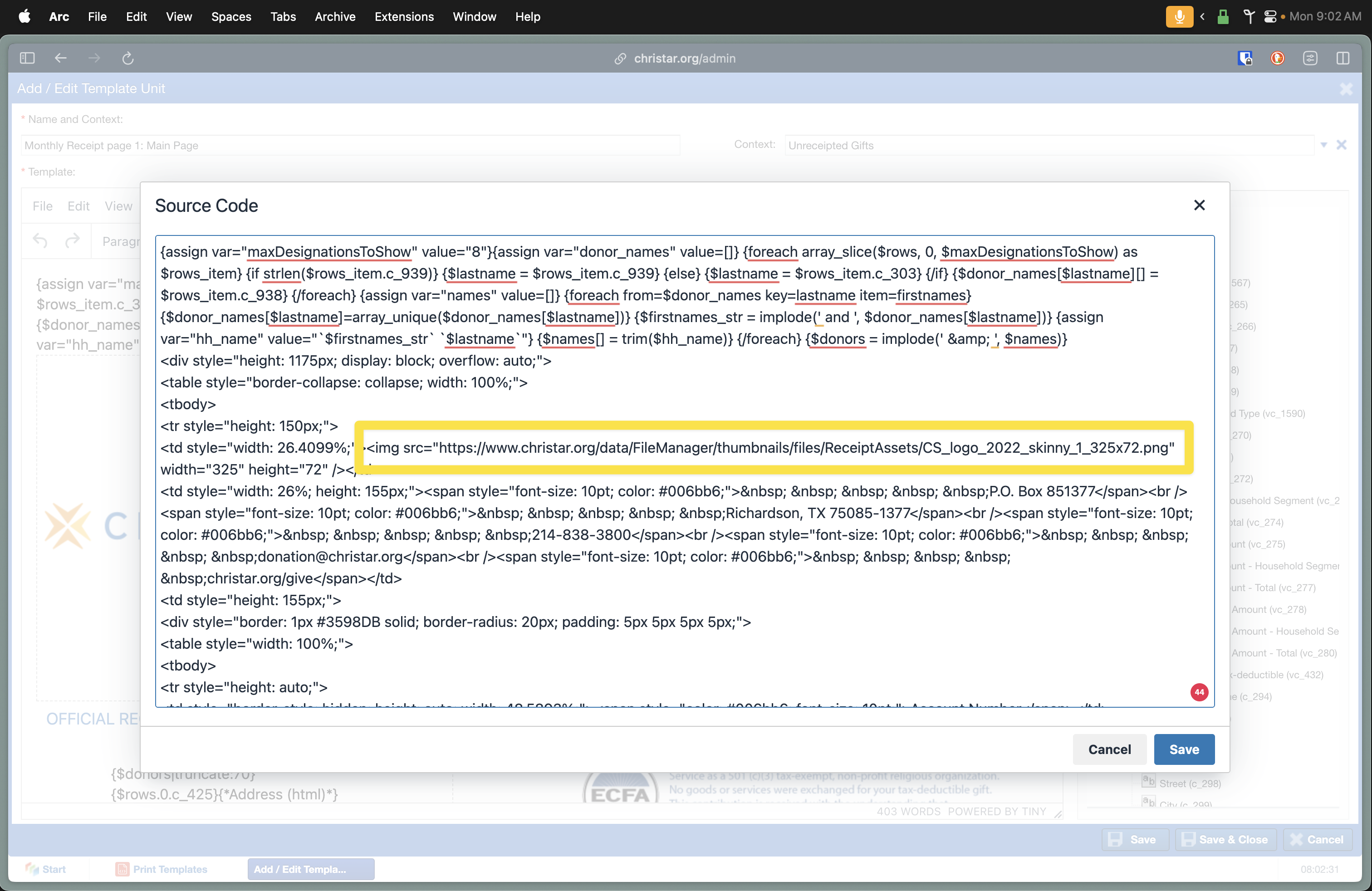Open the Archive menu
This screenshot has height=891, width=1372.
(x=335, y=17)
